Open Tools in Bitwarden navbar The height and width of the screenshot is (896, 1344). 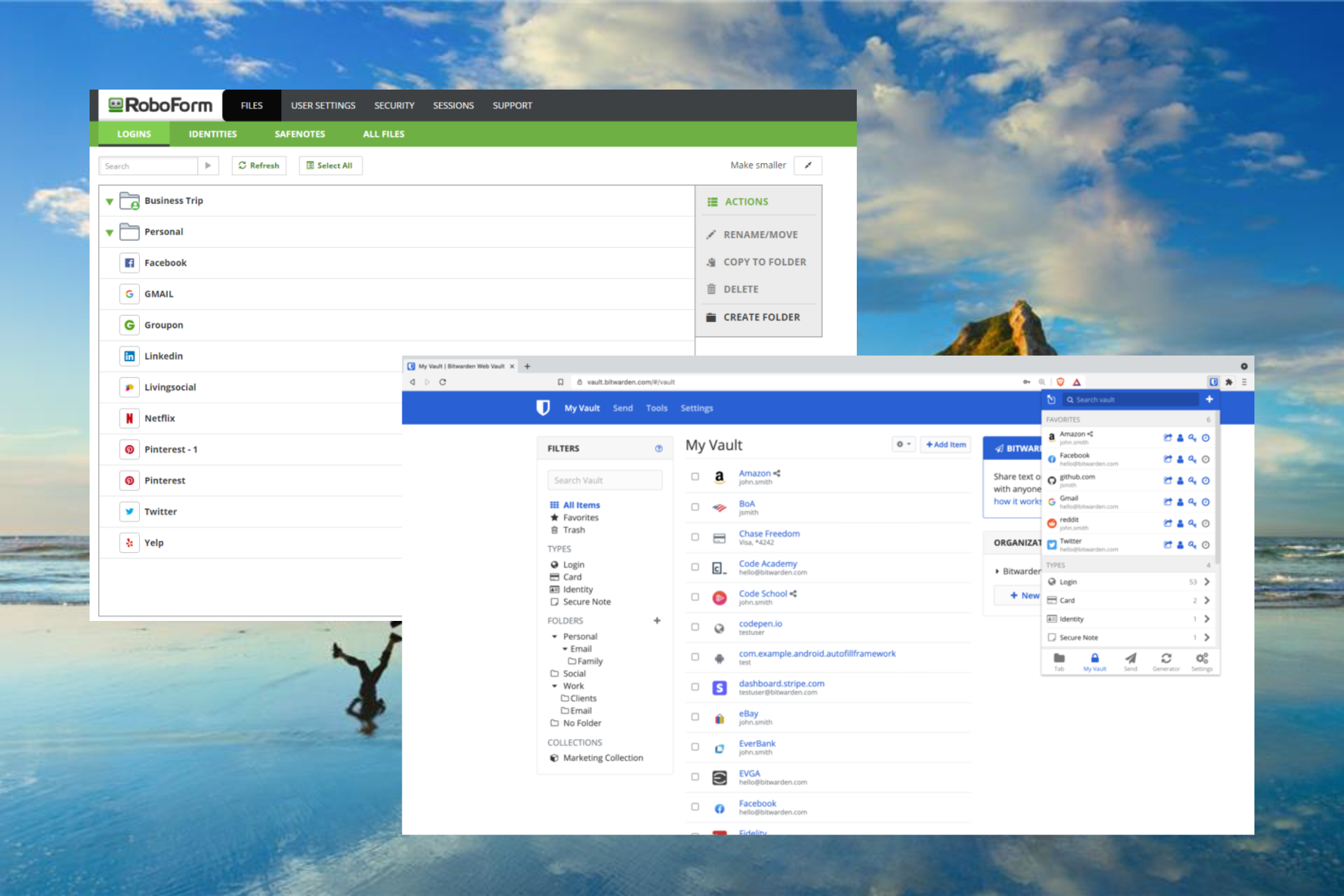[x=657, y=409]
